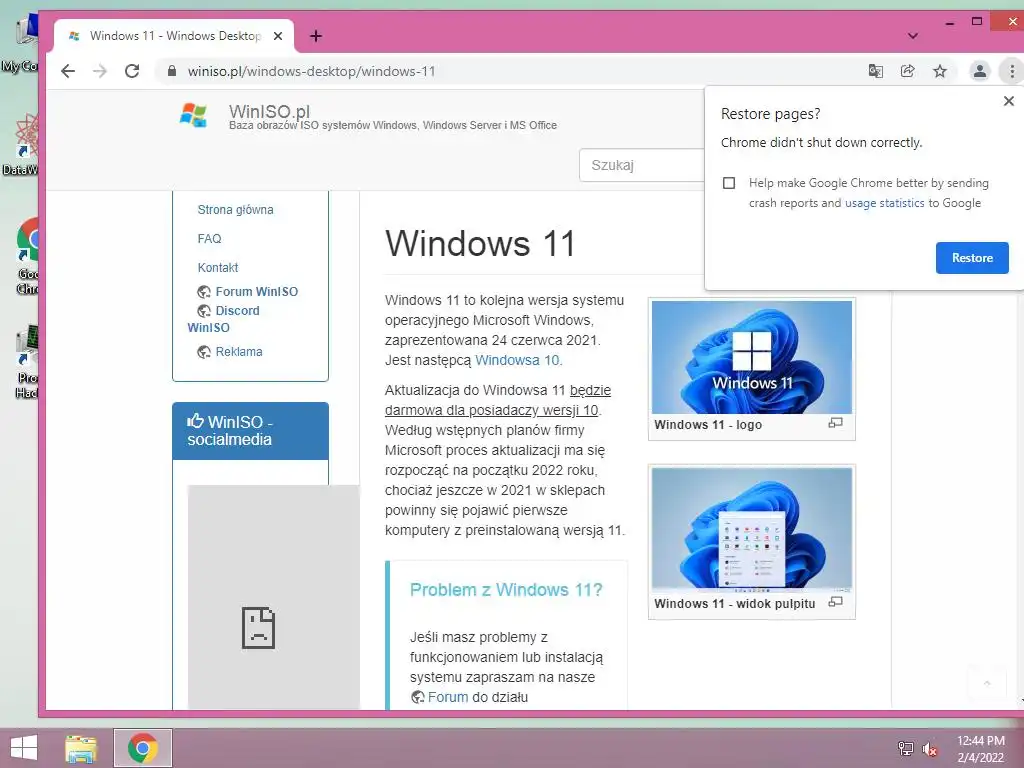Click the Windows 11 page heading
The height and width of the screenshot is (768, 1024).
(481, 244)
